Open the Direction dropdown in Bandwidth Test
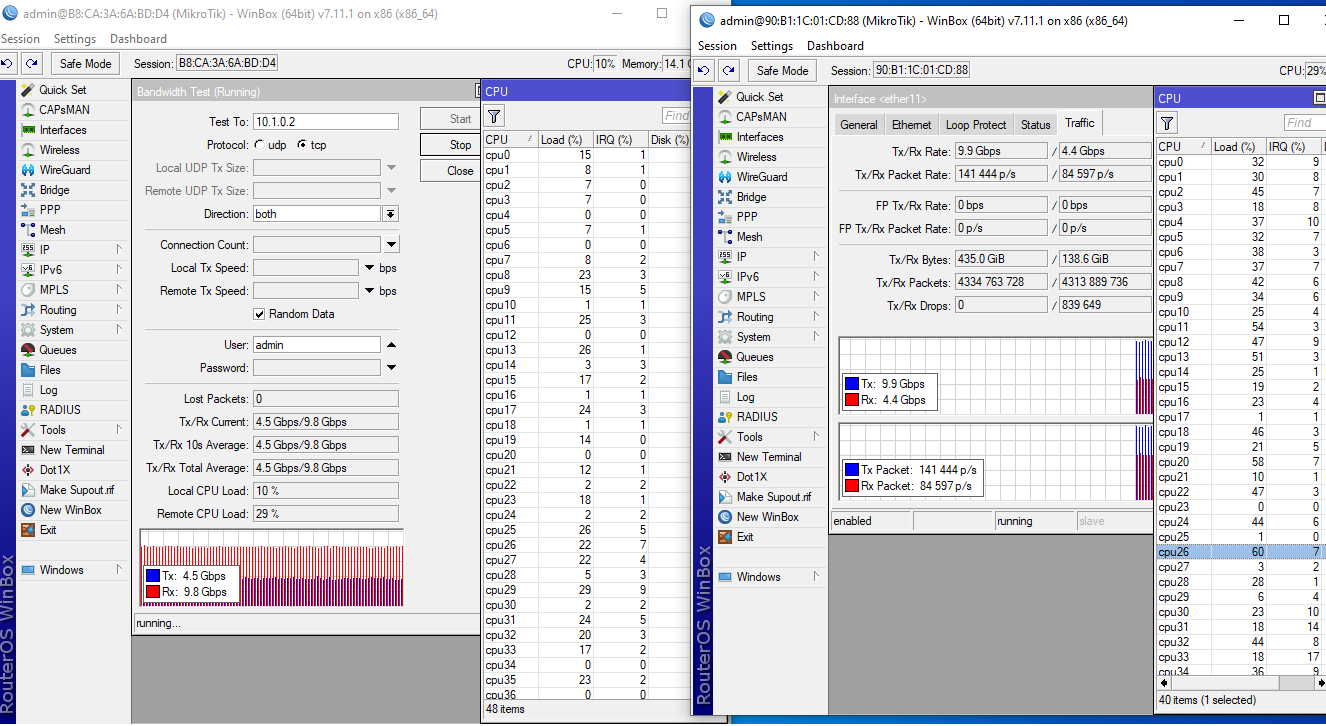Viewport: 1326px width, 726px height. [x=390, y=214]
